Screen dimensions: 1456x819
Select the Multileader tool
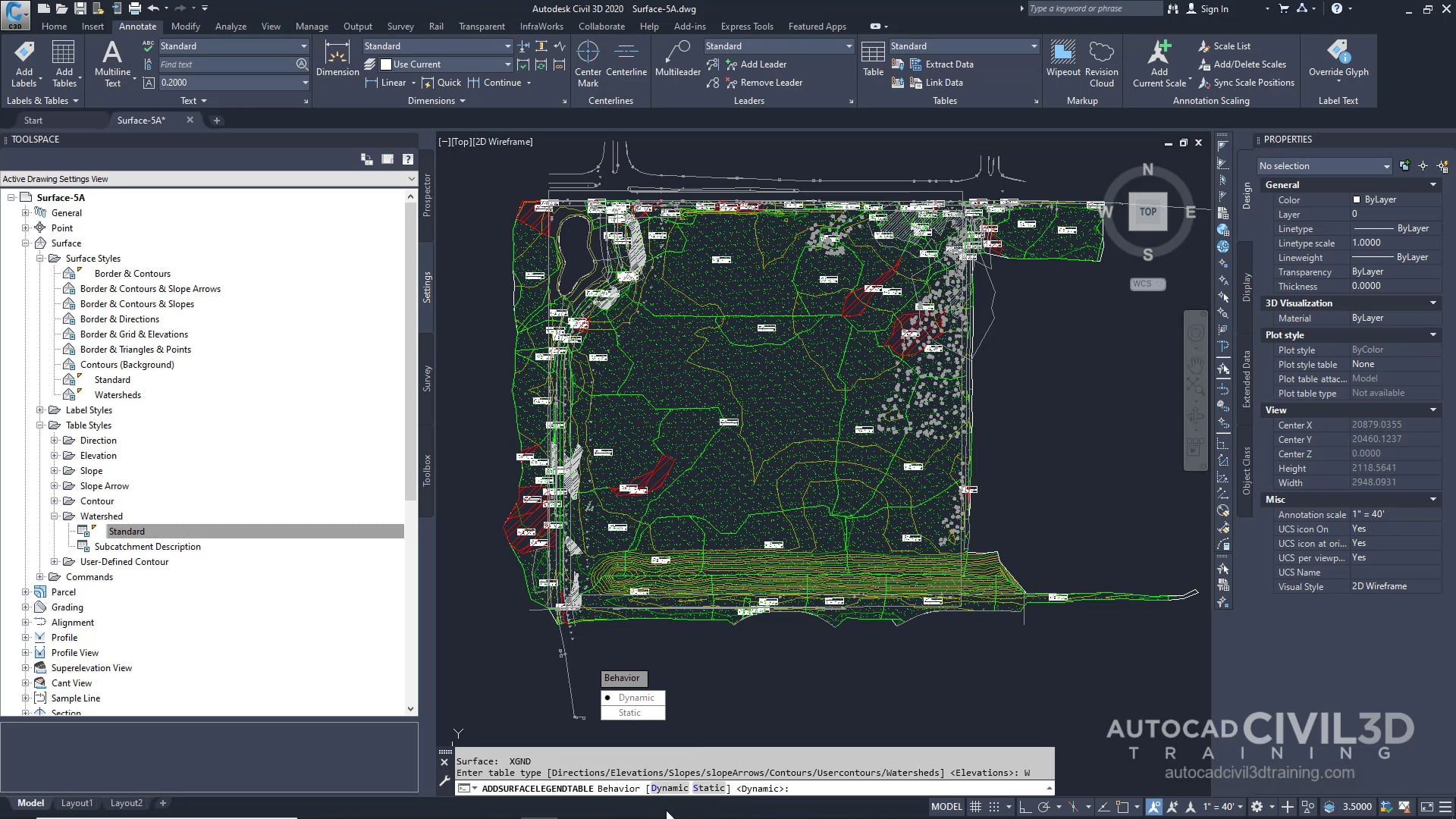click(677, 53)
